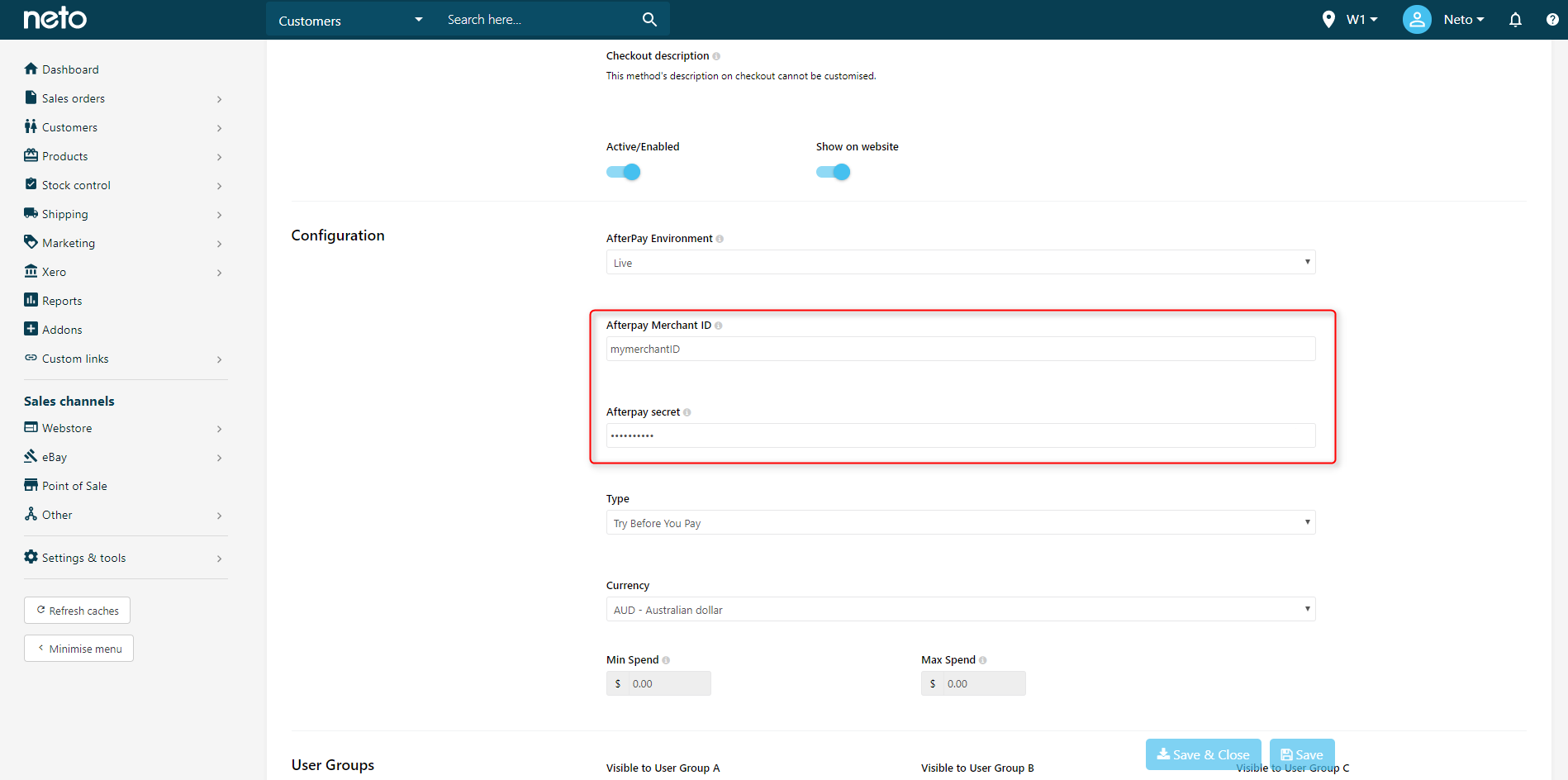Click the Refresh caches button
1568x780 pixels.
77,611
